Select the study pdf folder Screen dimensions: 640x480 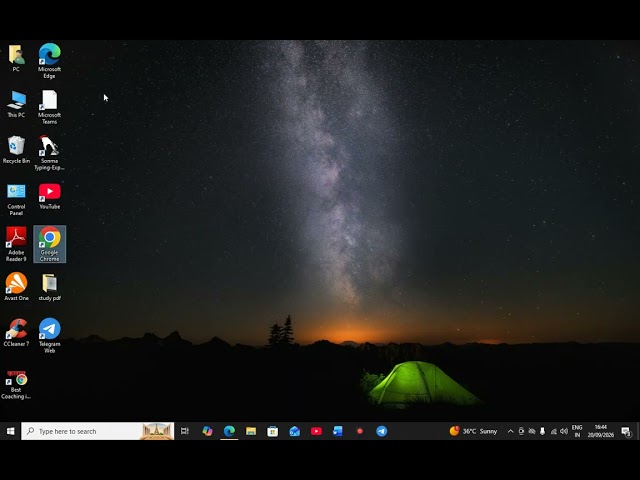[x=49, y=287]
